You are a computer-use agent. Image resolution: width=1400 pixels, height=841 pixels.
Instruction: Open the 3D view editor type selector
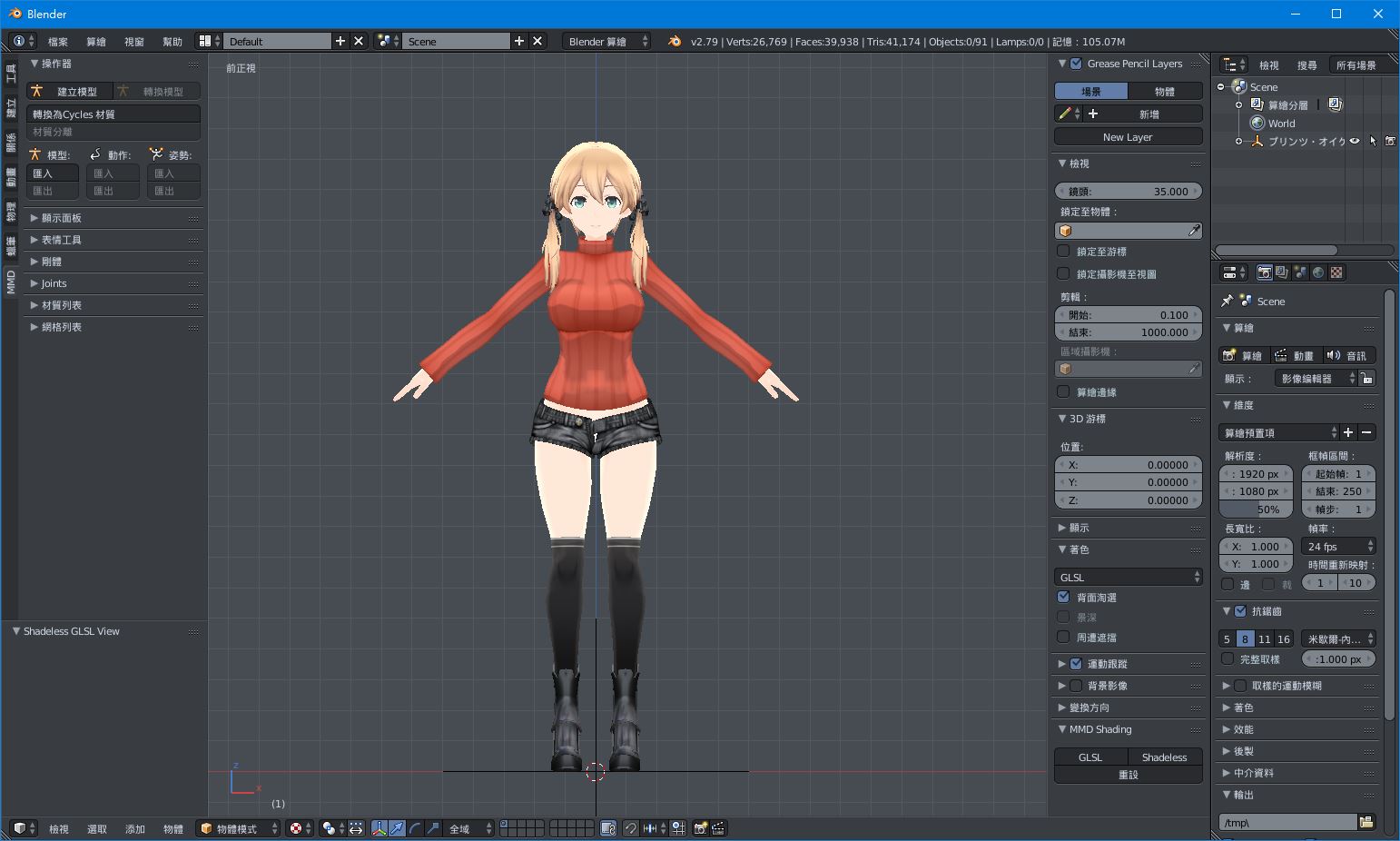(x=24, y=828)
